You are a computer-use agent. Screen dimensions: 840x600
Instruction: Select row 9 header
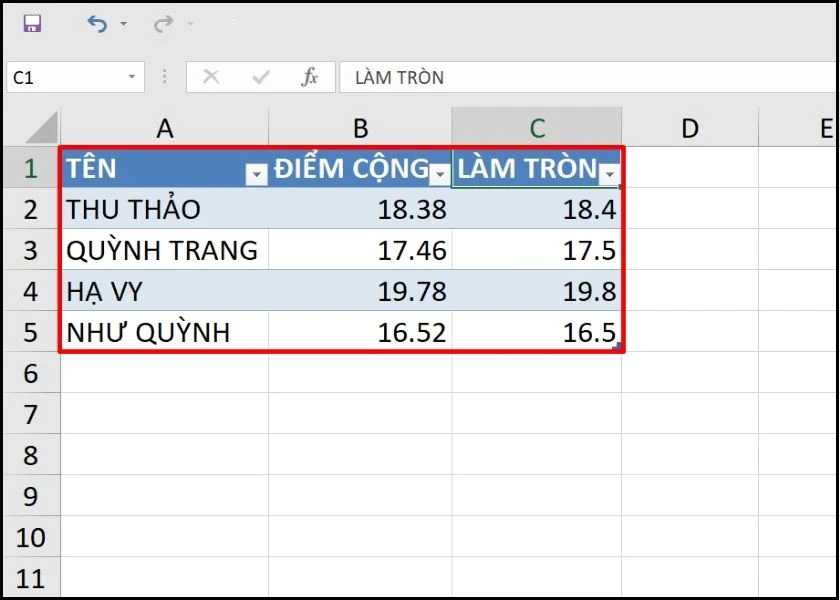[x=31, y=496]
